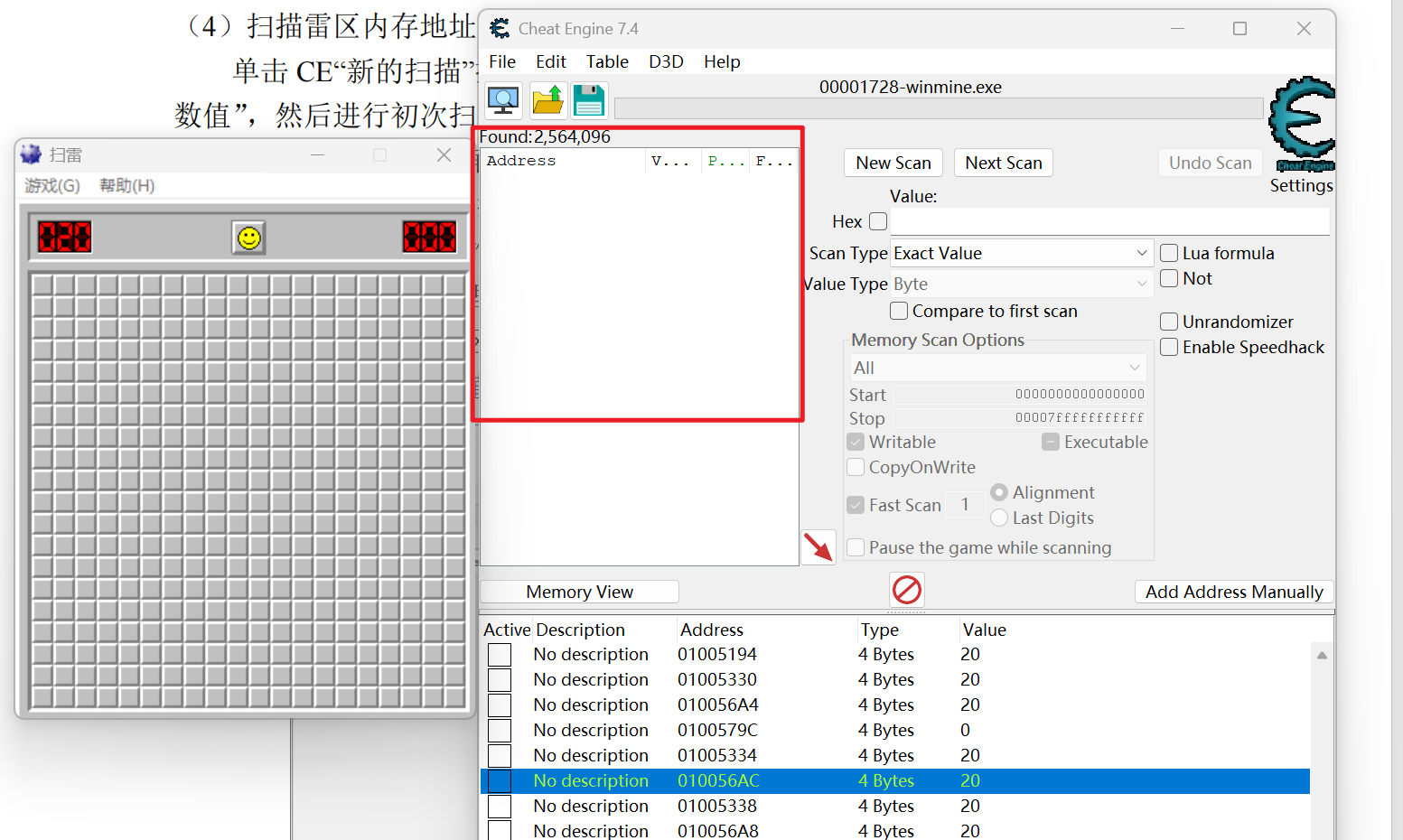Enable the Lua formula checkbox
Screen dimensions: 1403x840
[x=1169, y=253]
